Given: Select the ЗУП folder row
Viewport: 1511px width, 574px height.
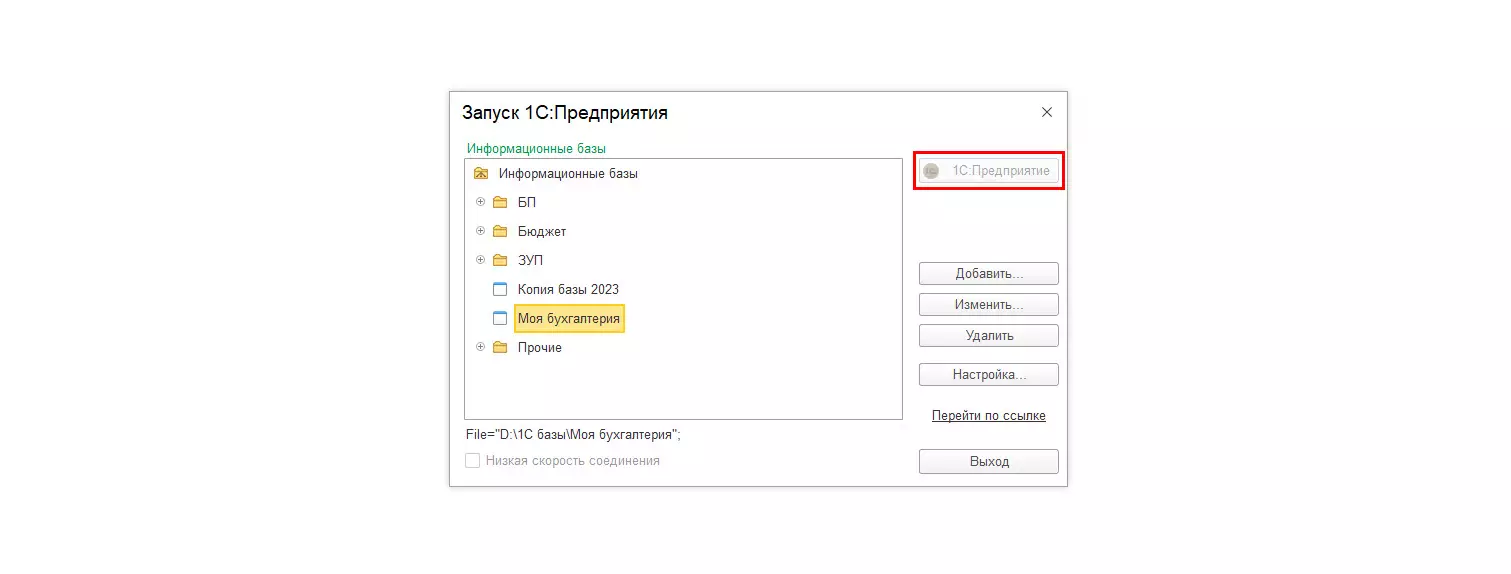Looking at the screenshot, I should [x=530, y=260].
